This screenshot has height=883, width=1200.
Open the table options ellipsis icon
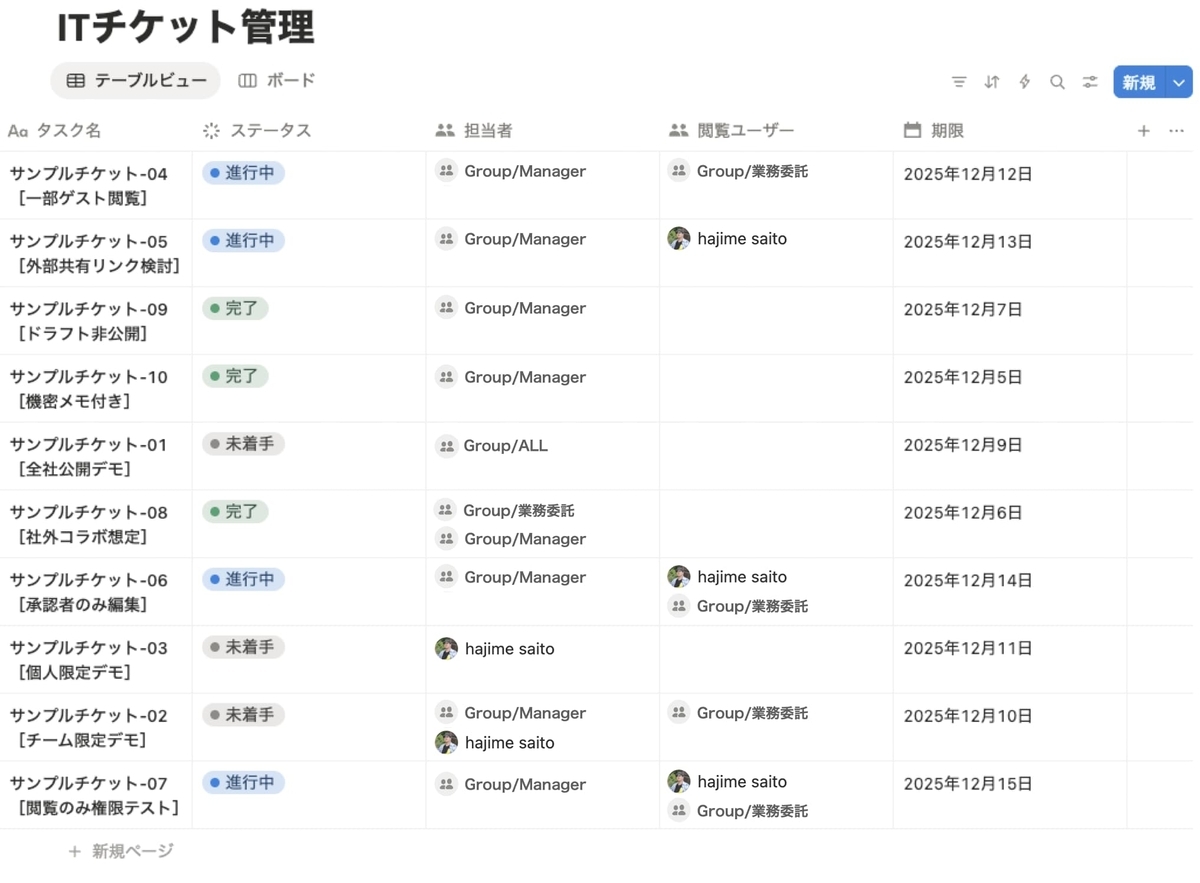tap(1176, 130)
